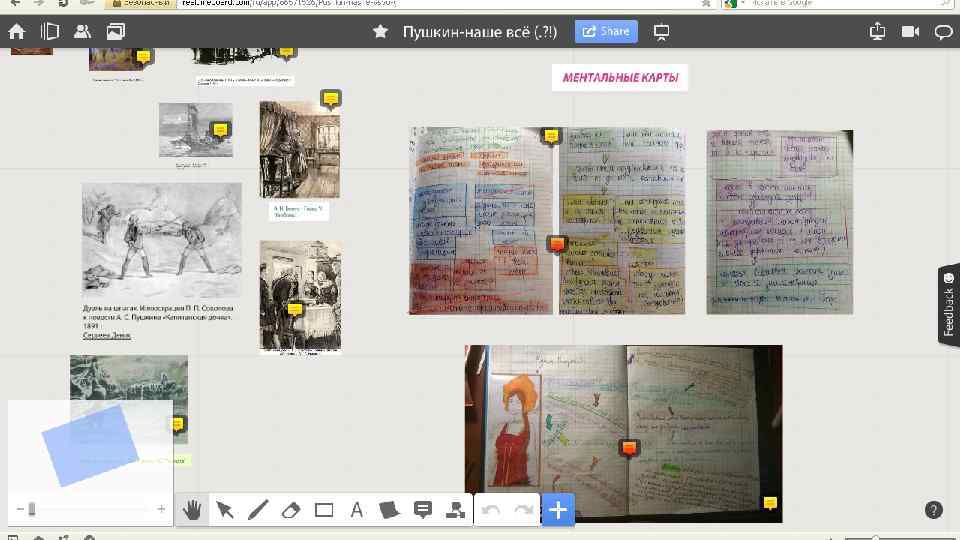Select the Comment tool
The height and width of the screenshot is (540, 960).
[x=422, y=509]
